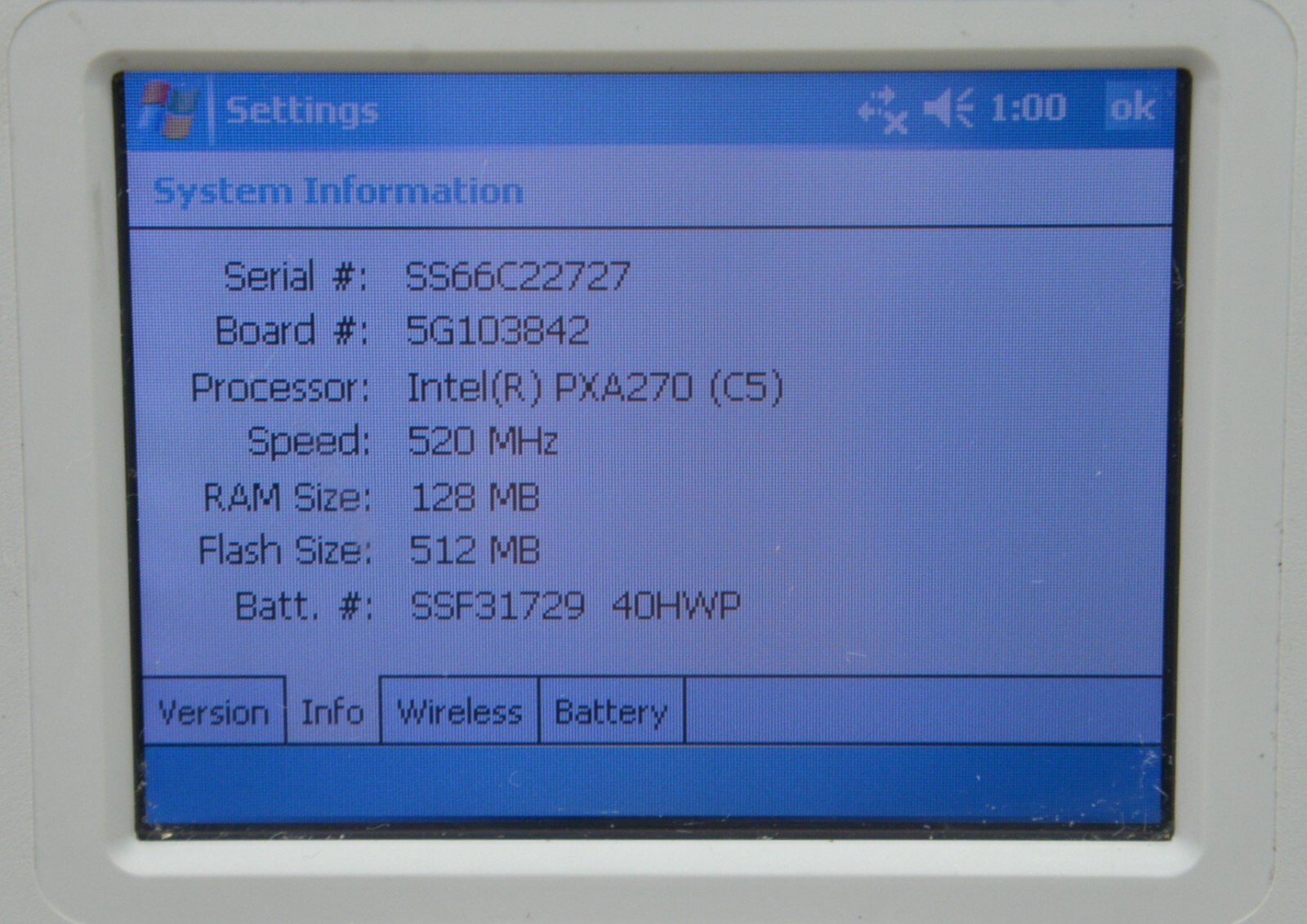Tap the speaker volume icon
This screenshot has width=1307, height=924.
(x=948, y=108)
